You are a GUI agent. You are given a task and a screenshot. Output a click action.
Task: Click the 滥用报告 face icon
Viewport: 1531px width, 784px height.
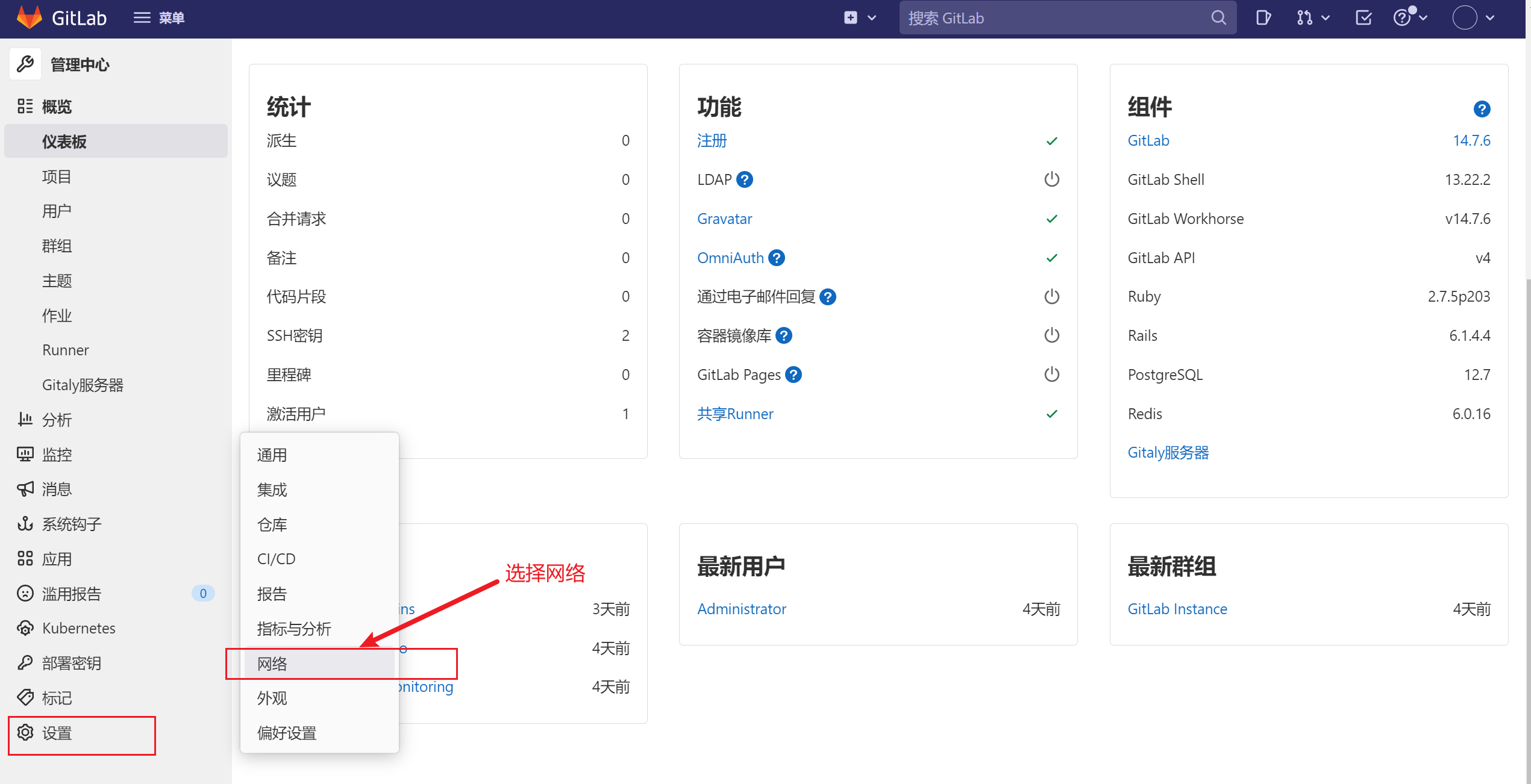(x=25, y=593)
